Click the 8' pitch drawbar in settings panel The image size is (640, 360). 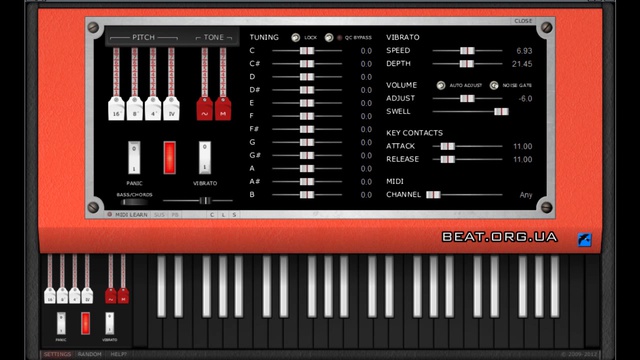[135, 108]
